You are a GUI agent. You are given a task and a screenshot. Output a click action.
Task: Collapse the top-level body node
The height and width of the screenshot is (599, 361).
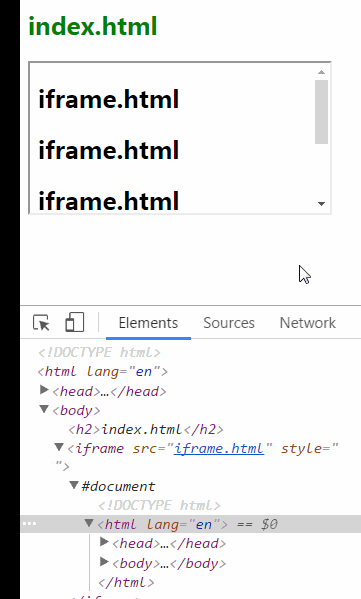[44, 410]
